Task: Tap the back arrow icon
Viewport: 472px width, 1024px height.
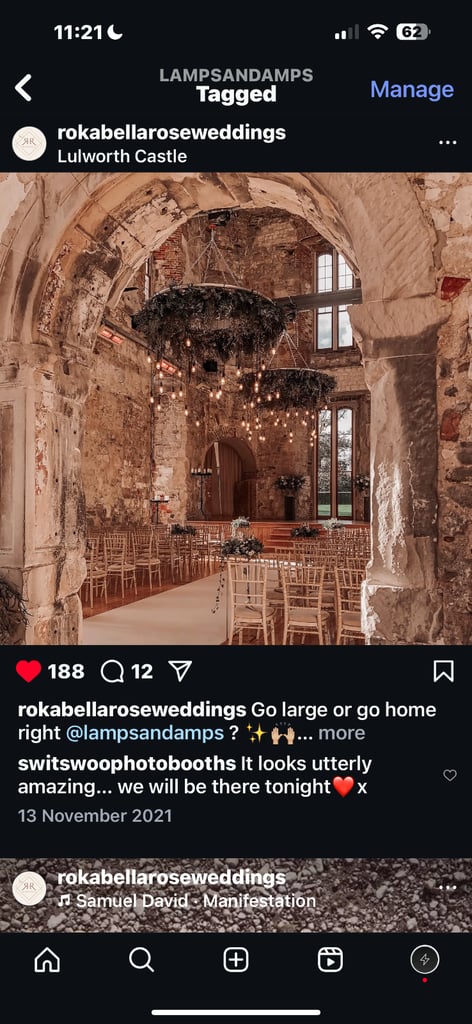Action: (24, 88)
